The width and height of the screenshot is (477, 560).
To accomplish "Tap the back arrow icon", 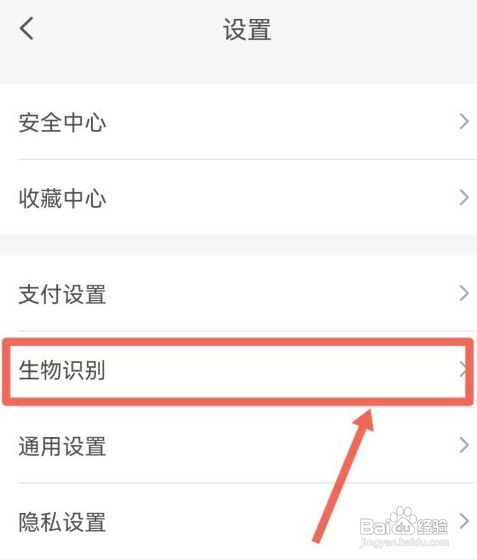I will [27, 28].
